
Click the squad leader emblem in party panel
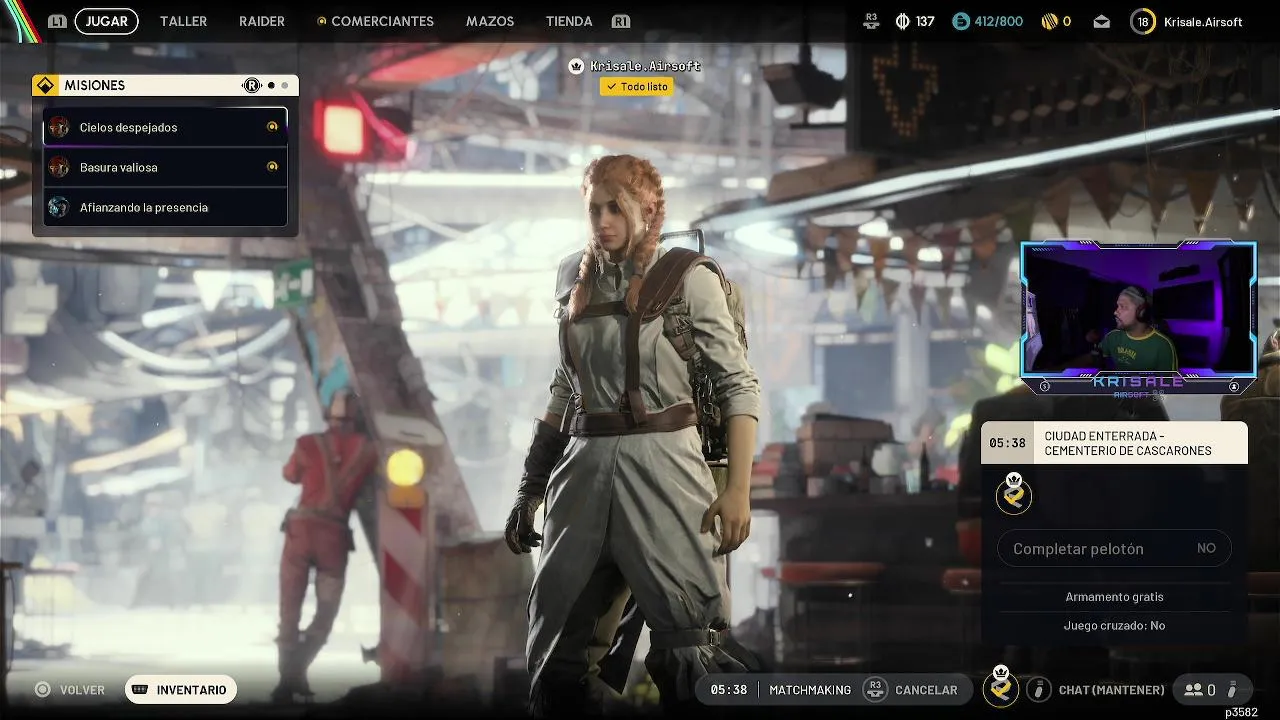[1014, 493]
